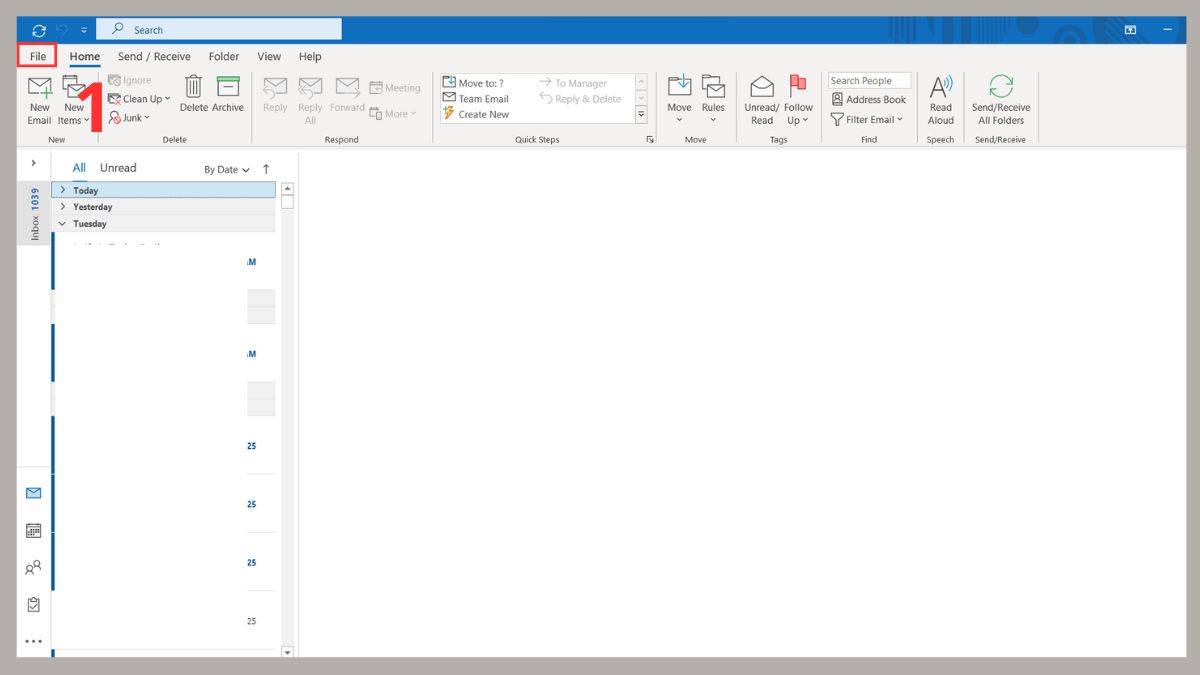The image size is (1200, 675).
Task: Switch to the View ribbon tab
Action: point(268,56)
